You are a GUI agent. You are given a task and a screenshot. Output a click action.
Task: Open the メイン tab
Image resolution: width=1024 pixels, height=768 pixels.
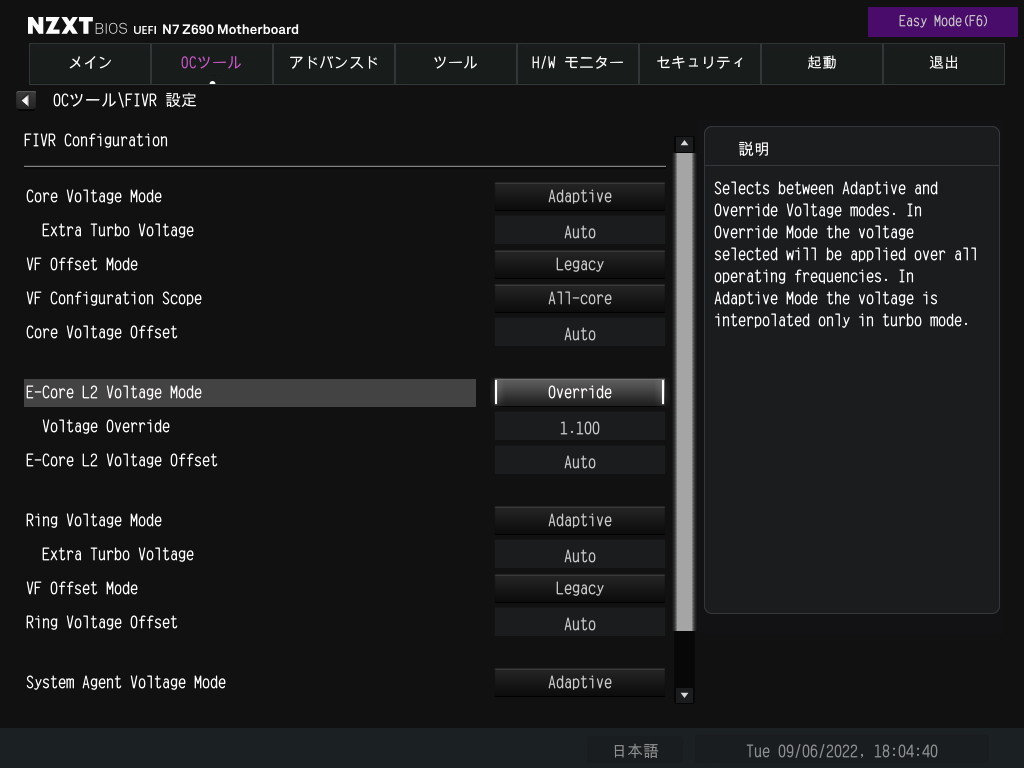coord(90,63)
